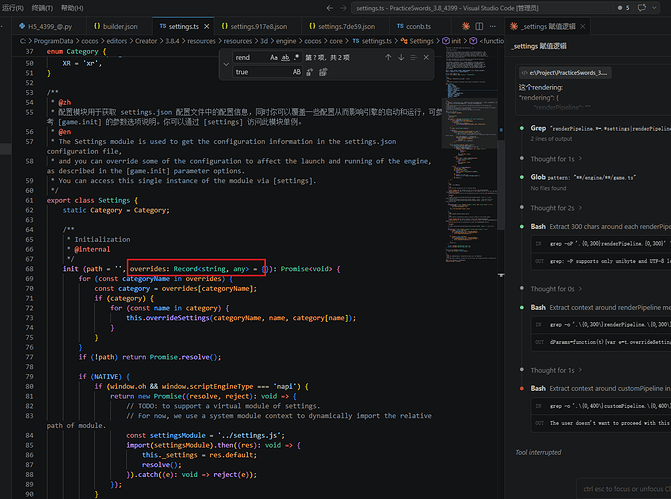Click the command center search box

coord(481,8)
